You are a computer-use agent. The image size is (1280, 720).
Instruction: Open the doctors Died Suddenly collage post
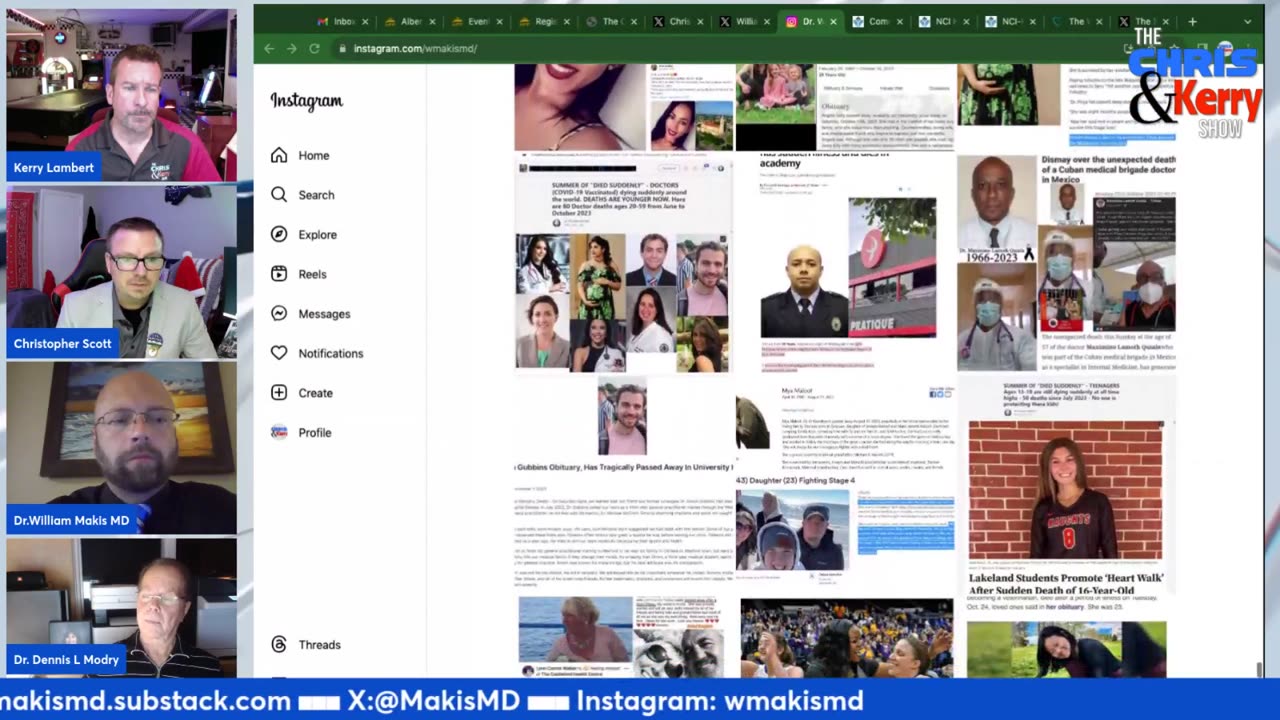click(x=623, y=265)
